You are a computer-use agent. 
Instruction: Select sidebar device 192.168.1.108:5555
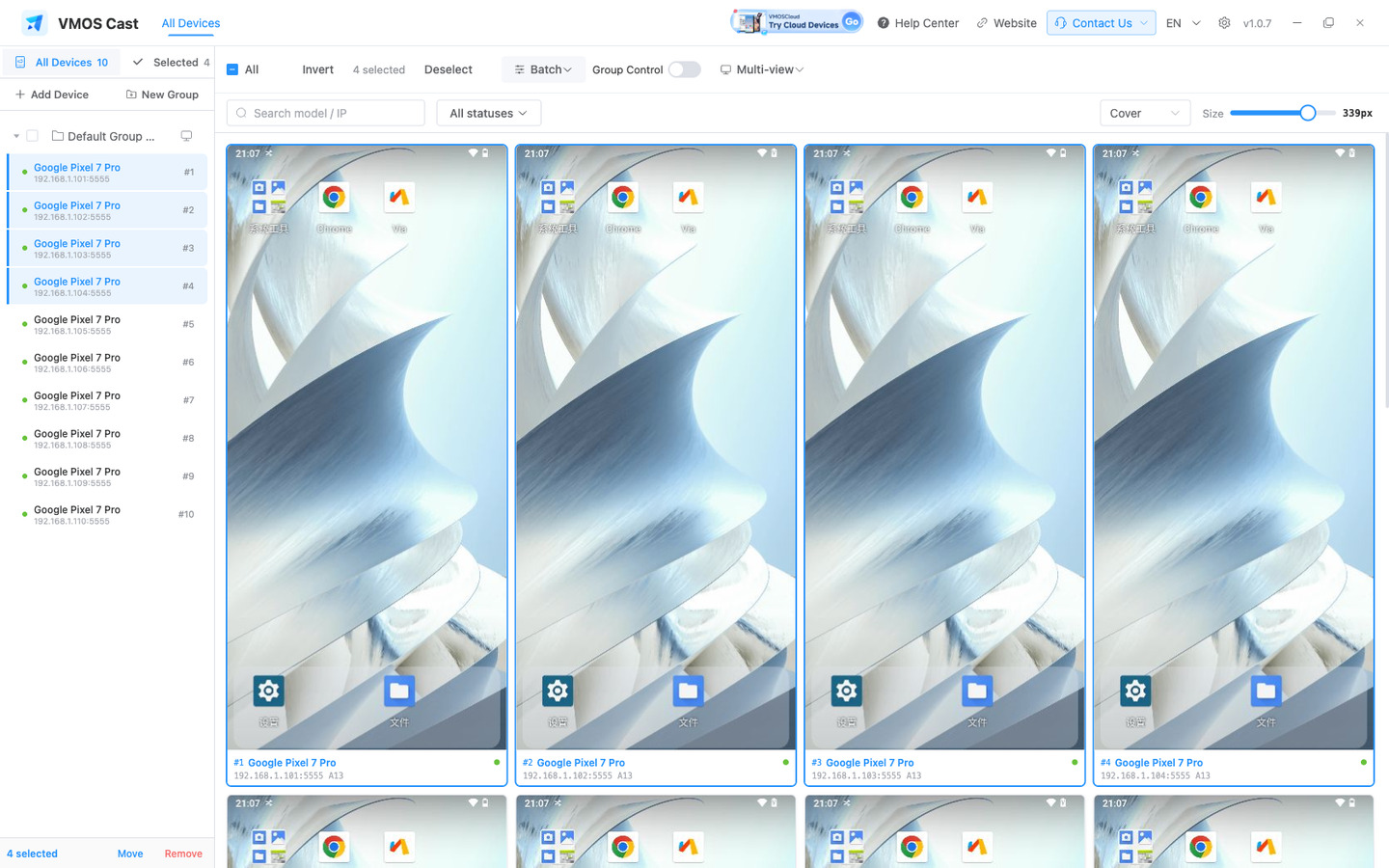107,439
